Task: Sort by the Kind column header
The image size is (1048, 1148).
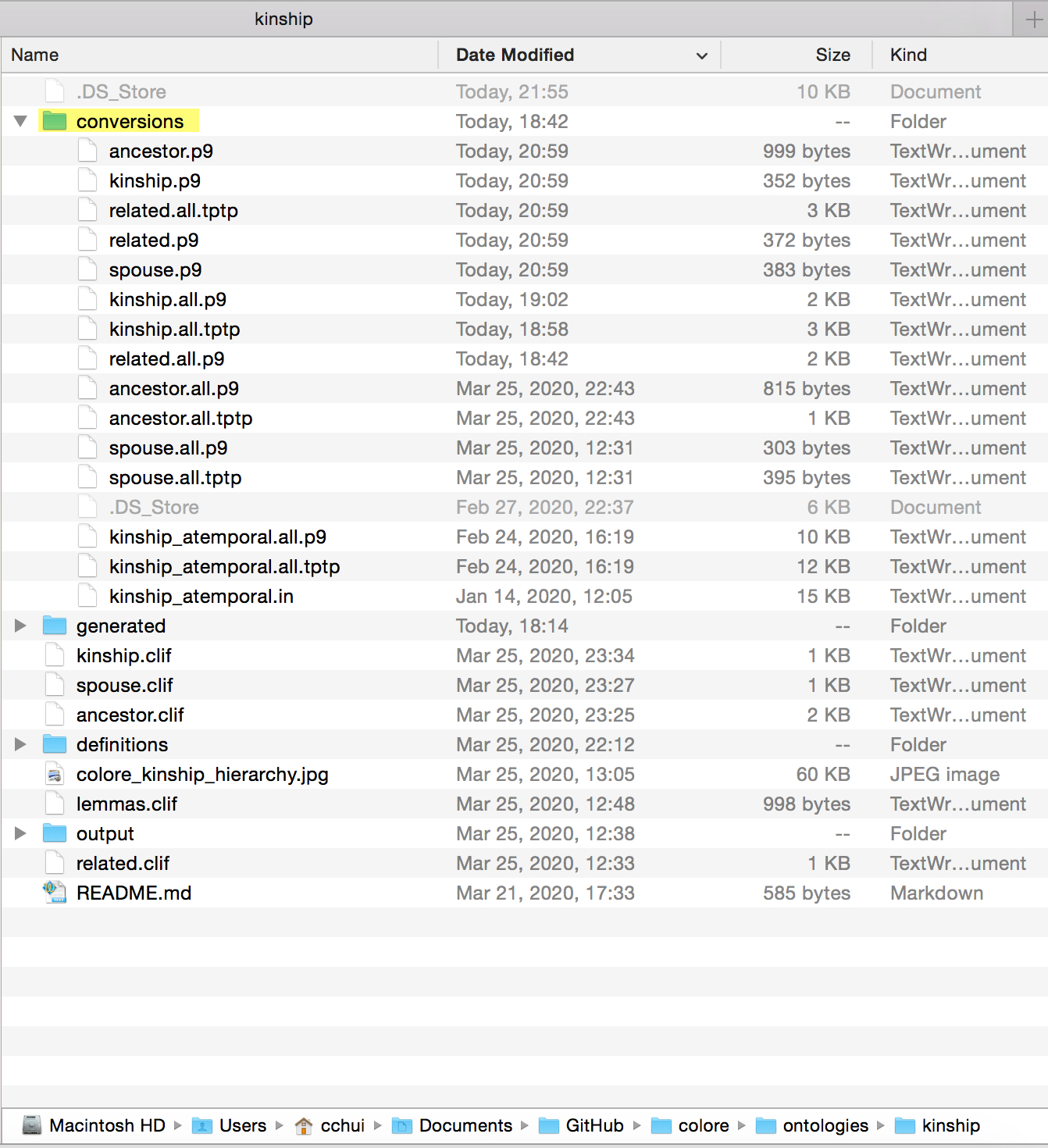Action: tap(908, 55)
